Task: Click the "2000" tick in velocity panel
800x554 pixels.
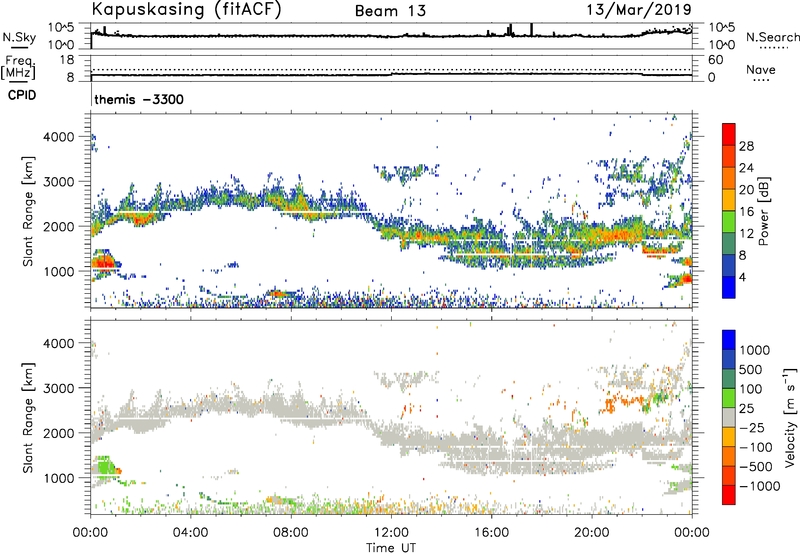Action: tap(59, 433)
